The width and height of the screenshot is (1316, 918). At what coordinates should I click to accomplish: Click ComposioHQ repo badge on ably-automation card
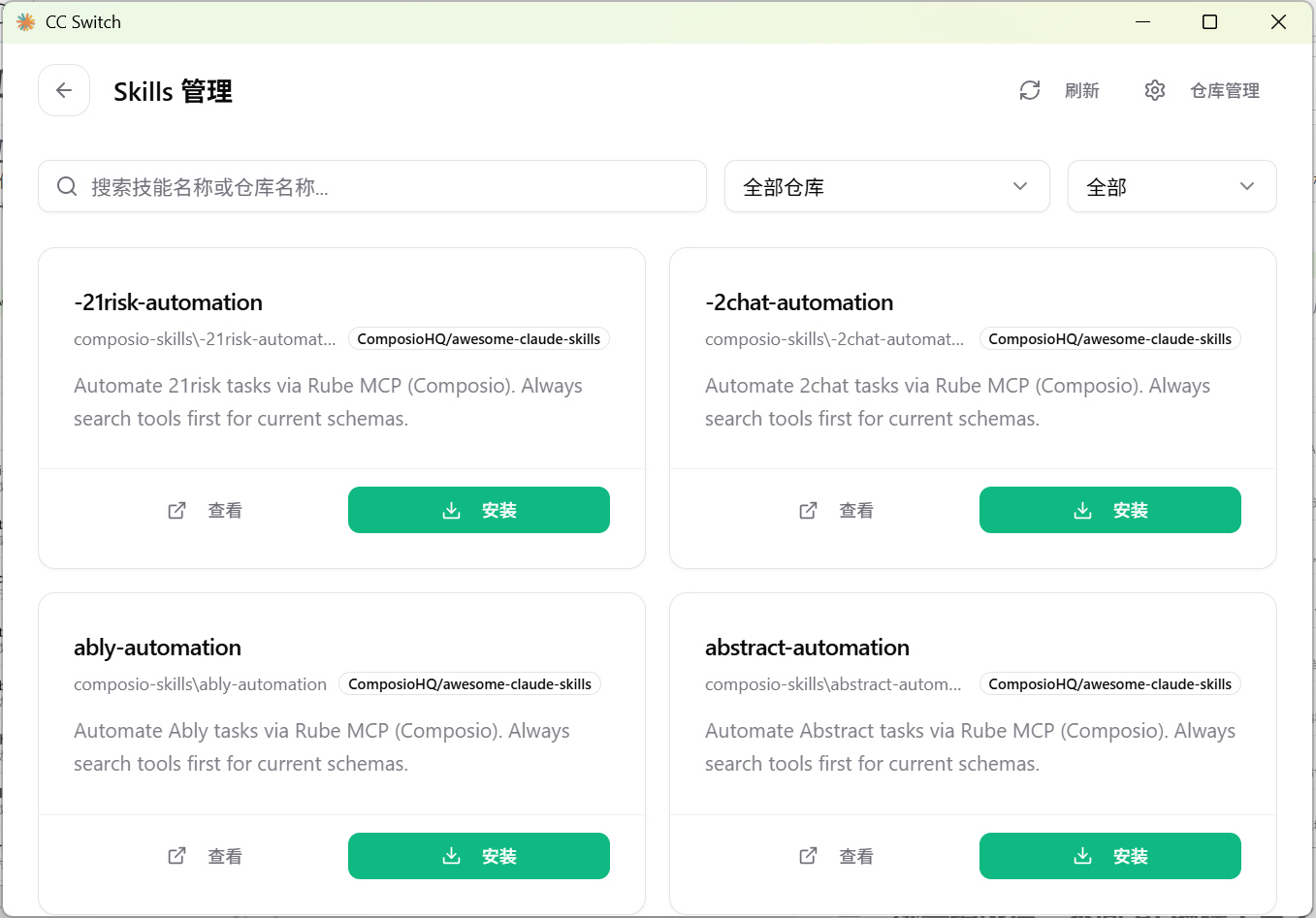tap(470, 684)
